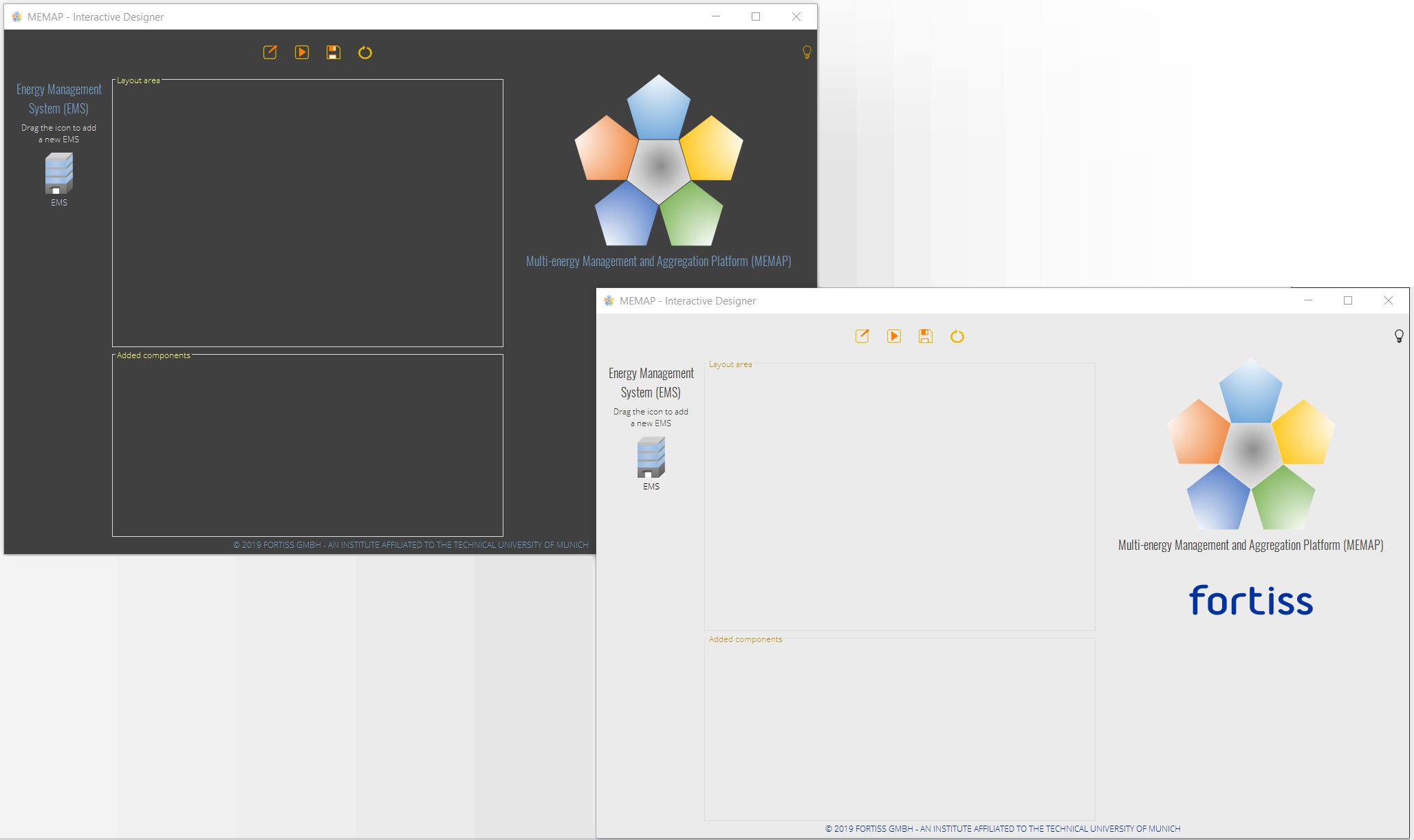Screen dimensions: 1414x840
Task: Maximize the light MEMAP Interactive Designer window
Action: [1348, 300]
